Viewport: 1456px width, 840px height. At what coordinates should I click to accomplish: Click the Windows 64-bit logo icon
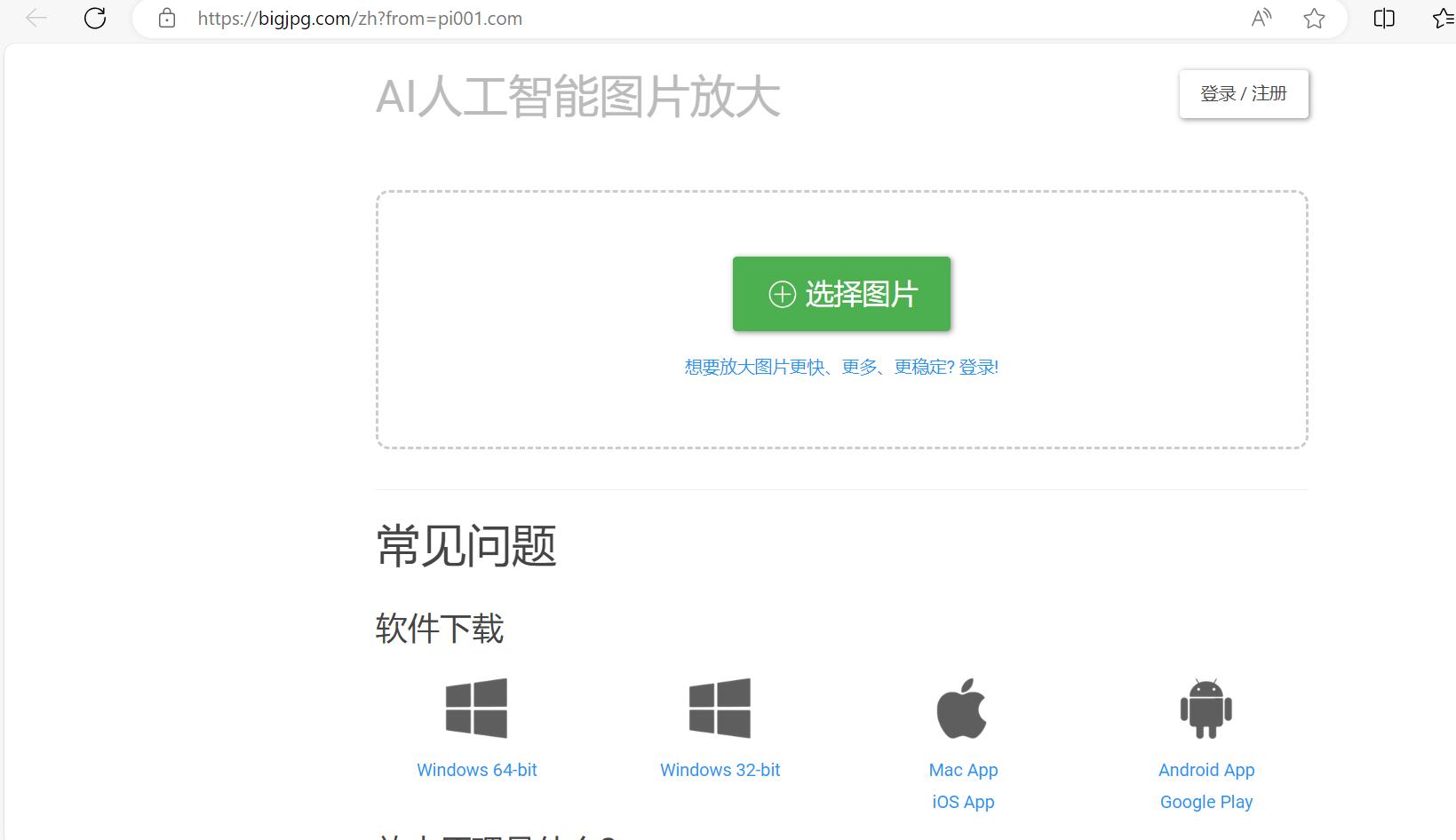pyautogui.click(x=477, y=709)
